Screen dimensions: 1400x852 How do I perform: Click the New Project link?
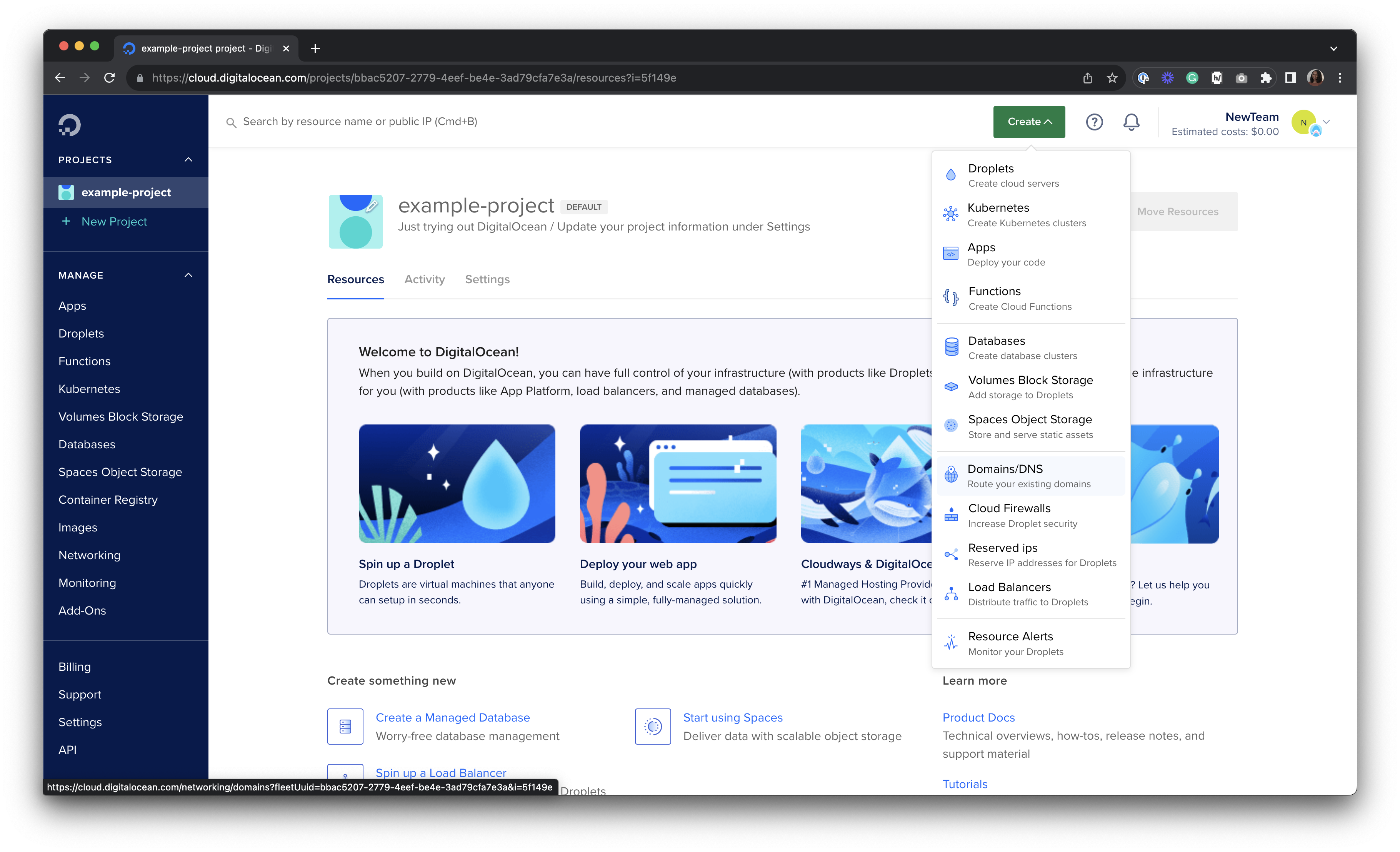pos(113,221)
